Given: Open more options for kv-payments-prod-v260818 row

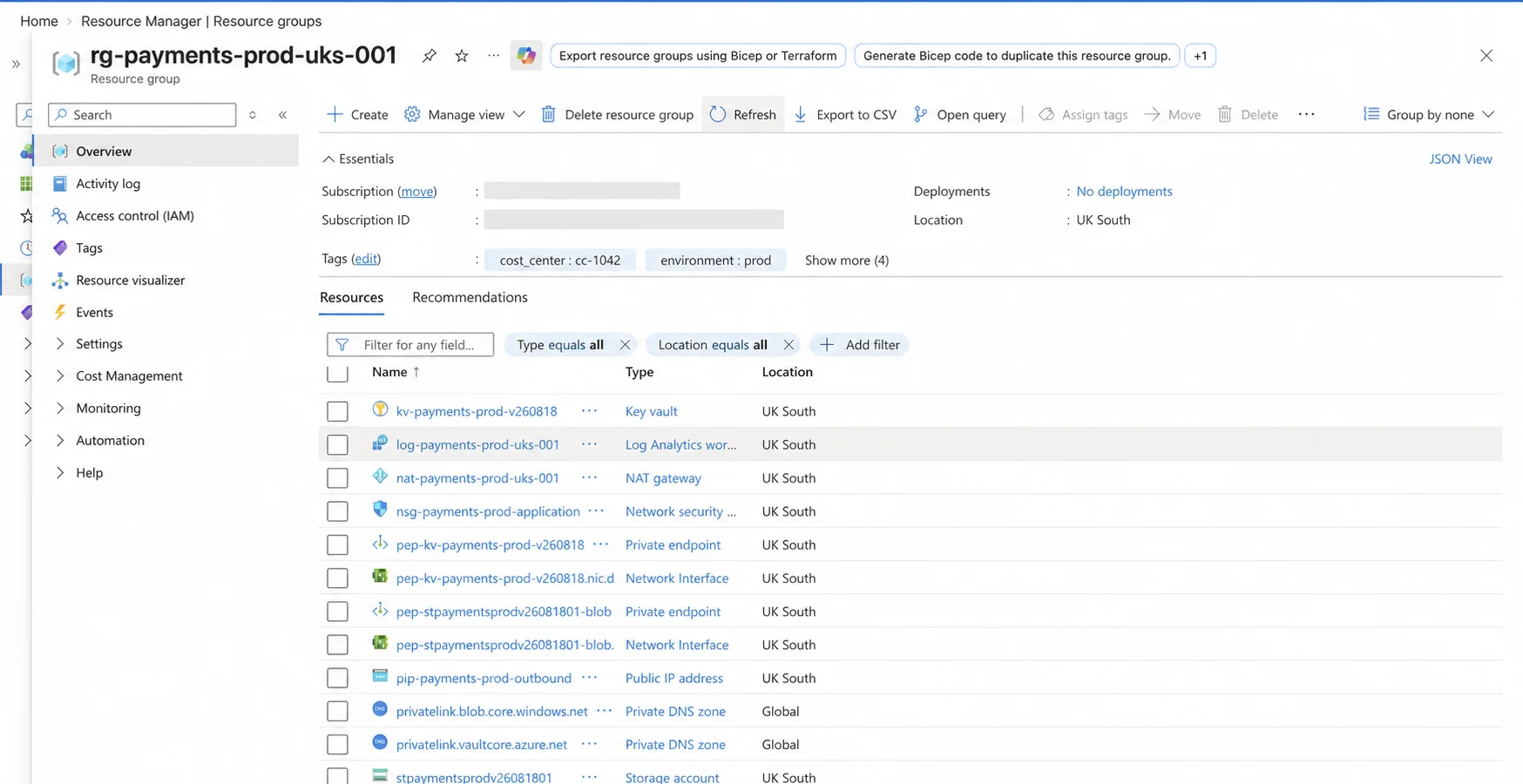Looking at the screenshot, I should (590, 411).
